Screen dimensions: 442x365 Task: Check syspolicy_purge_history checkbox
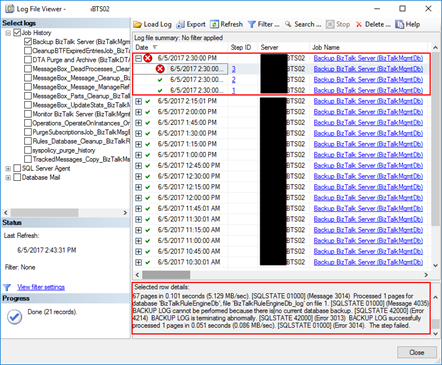click(28, 150)
